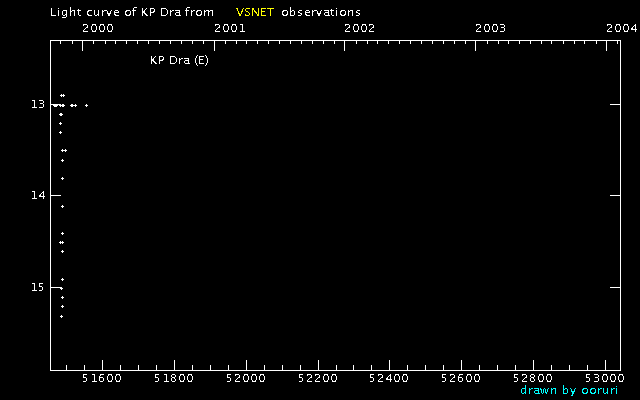Image resolution: width=640 pixels, height=400 pixels.
Task: Click the 2004 year label on top axis
Action: 620,28
